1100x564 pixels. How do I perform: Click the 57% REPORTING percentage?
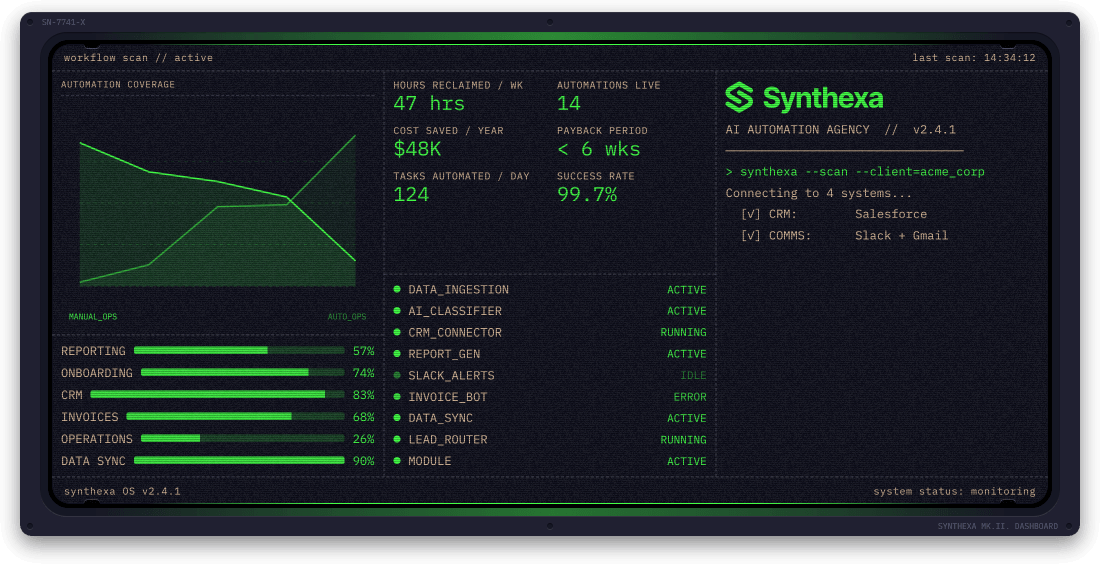coord(363,351)
